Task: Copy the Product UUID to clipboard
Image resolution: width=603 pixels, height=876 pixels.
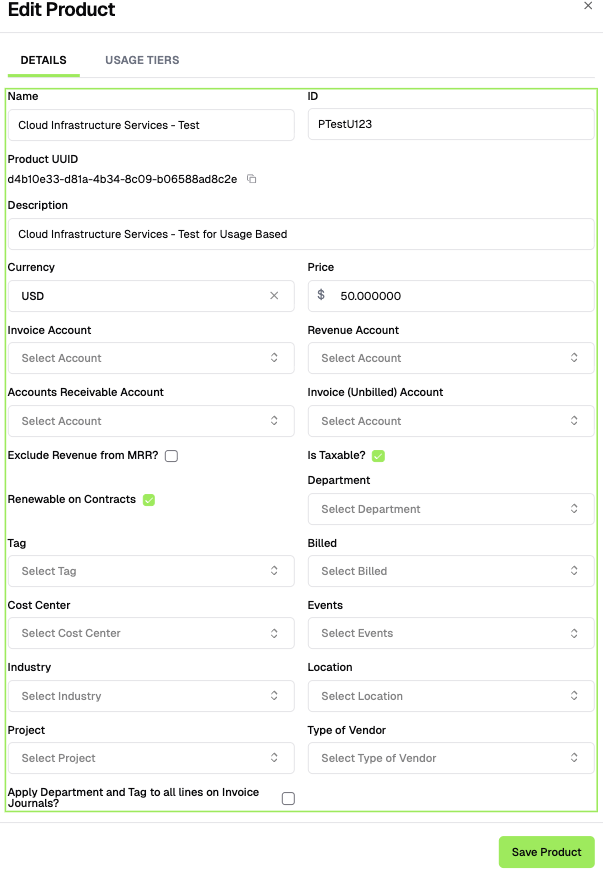Action: click(252, 179)
